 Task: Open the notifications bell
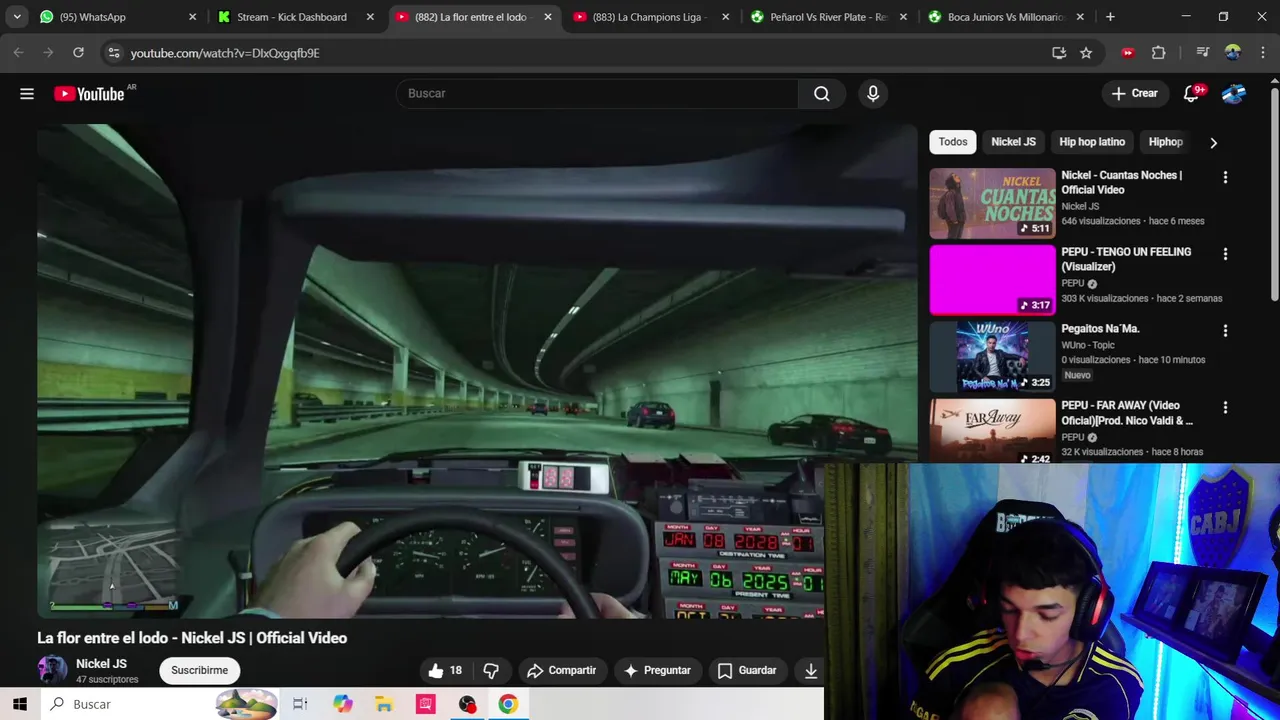(1191, 93)
